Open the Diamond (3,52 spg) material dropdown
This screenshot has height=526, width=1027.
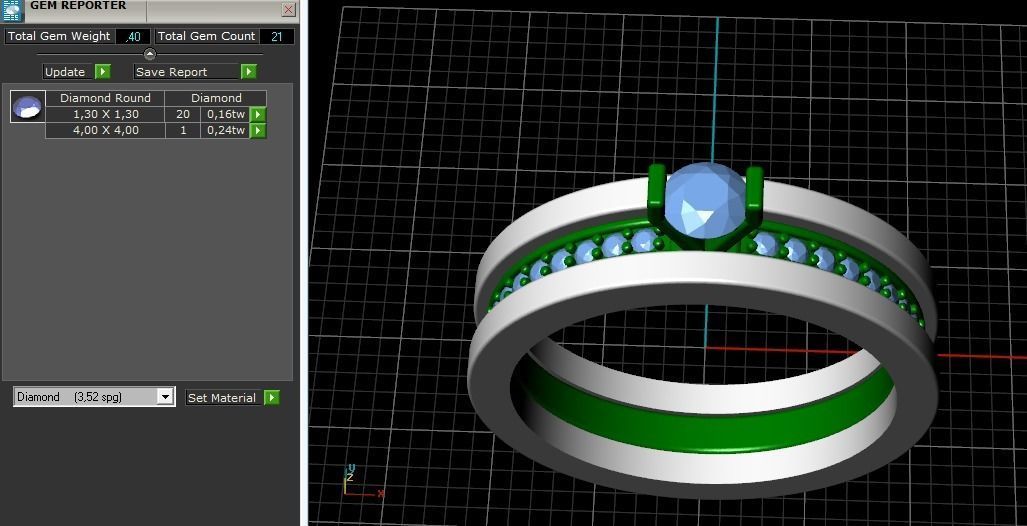click(166, 397)
